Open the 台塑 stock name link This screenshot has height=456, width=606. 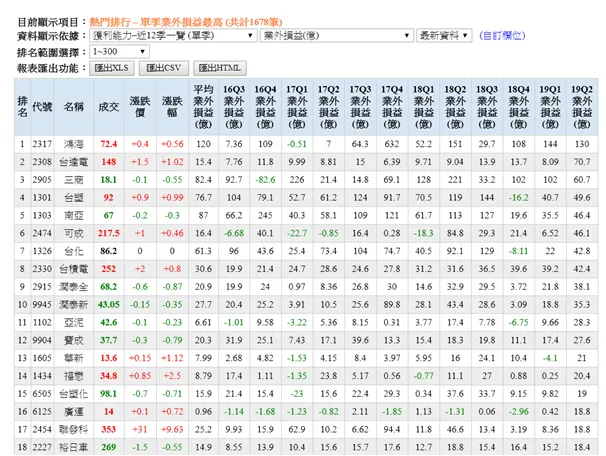pos(73,197)
